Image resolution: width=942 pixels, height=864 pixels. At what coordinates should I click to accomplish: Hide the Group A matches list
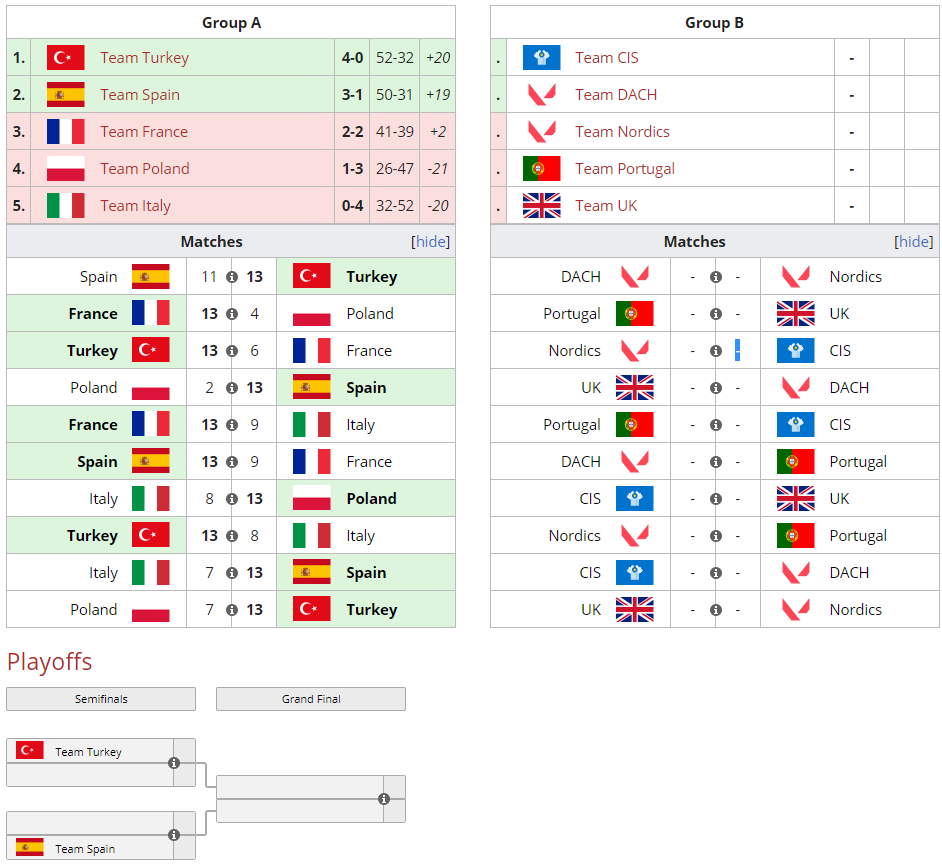(x=431, y=242)
